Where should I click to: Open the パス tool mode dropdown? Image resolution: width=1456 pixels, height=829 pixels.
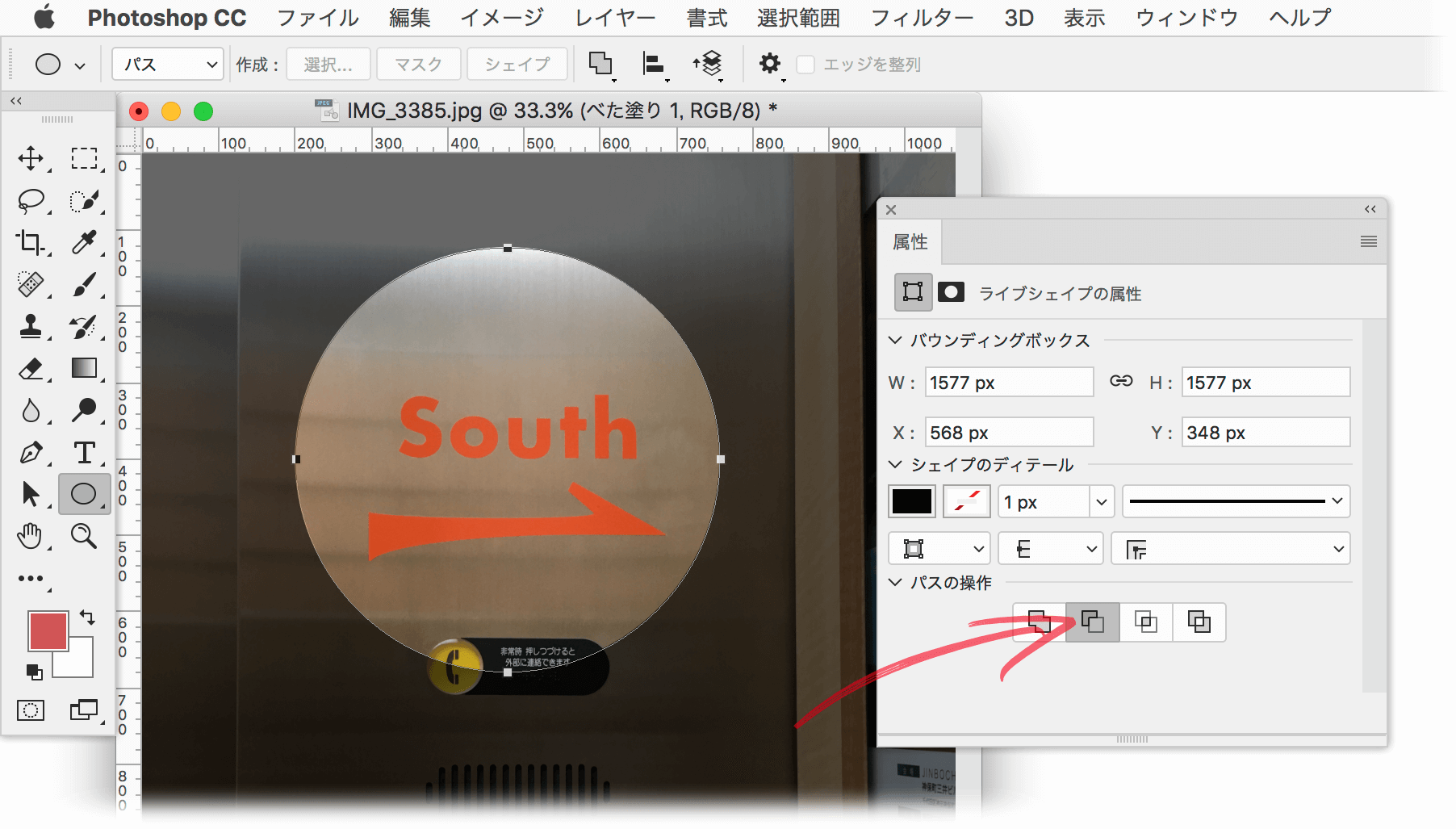click(167, 64)
